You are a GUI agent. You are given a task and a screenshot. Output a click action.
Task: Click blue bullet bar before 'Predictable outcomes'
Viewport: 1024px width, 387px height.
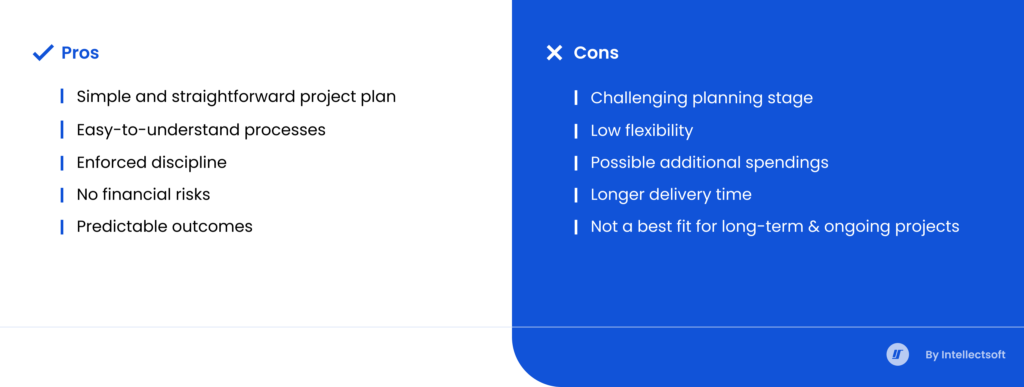click(x=62, y=226)
